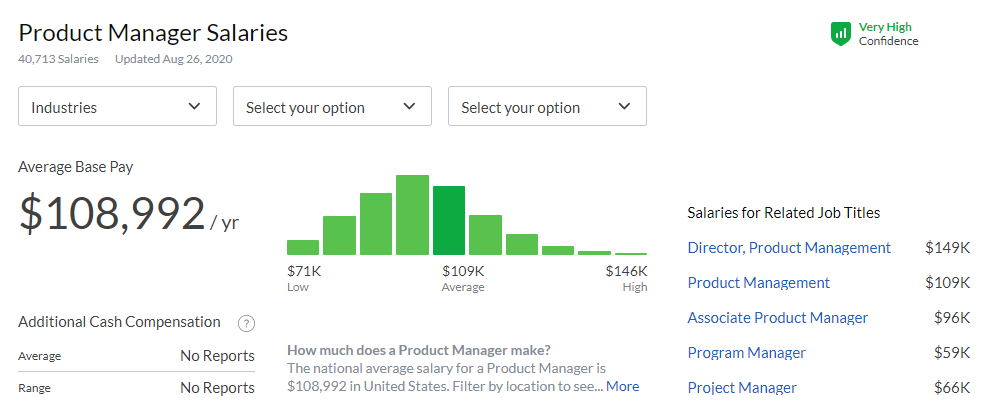Click the More link in salary description
The width and height of the screenshot is (985, 415).
(x=622, y=386)
